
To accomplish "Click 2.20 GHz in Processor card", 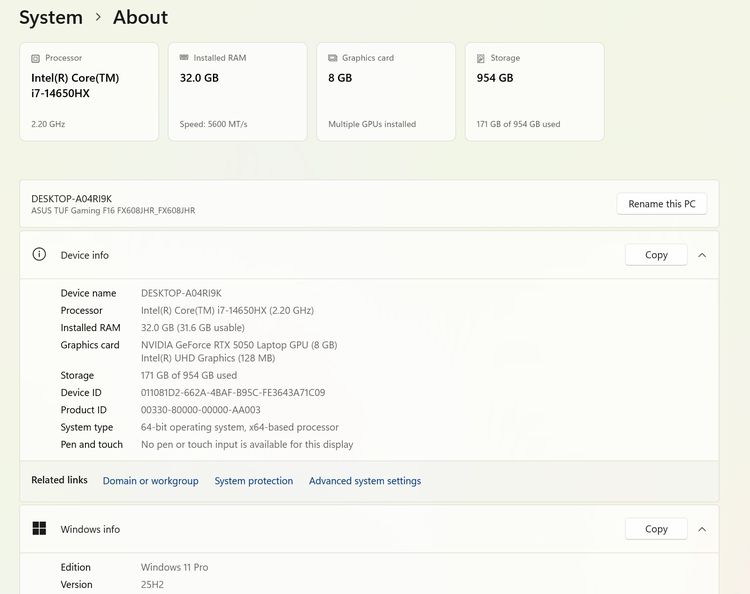I will tap(48, 124).
